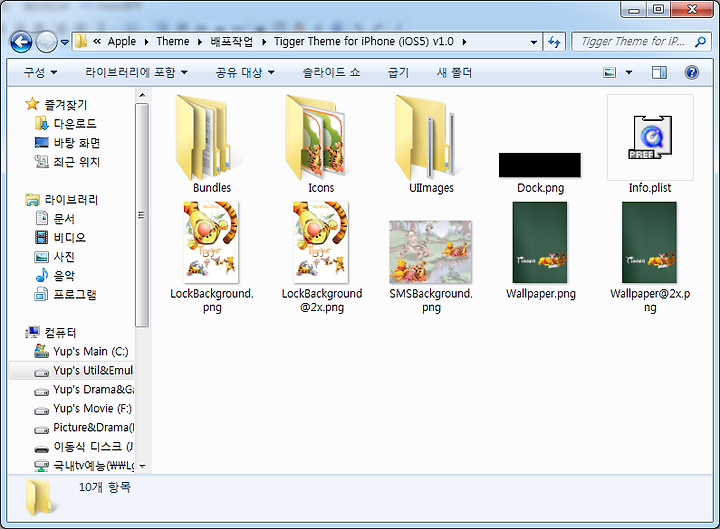
Task: Expand arrow after Apple breadcrumb
Action: point(146,42)
